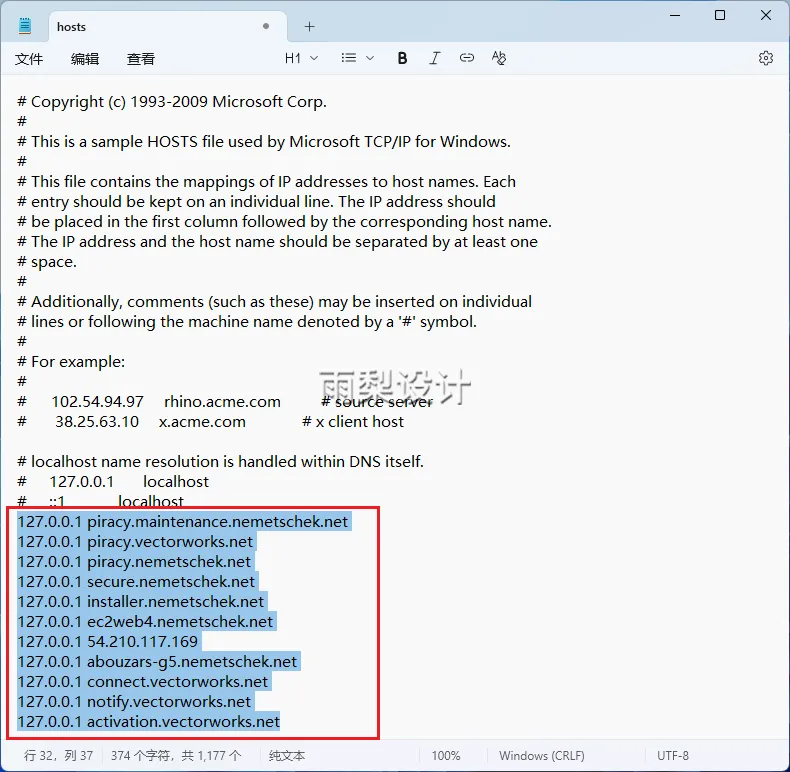
Task: Open the 编辑 menu
Action: click(x=85, y=59)
